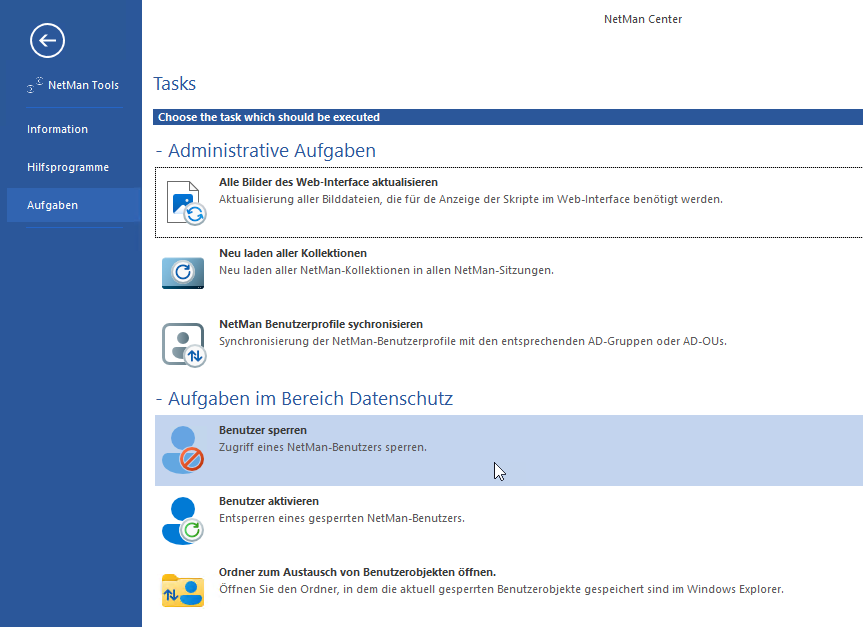Open Ordner zum Austausch von Benutzerobjekten
This screenshot has height=627, width=863.
click(x=509, y=591)
